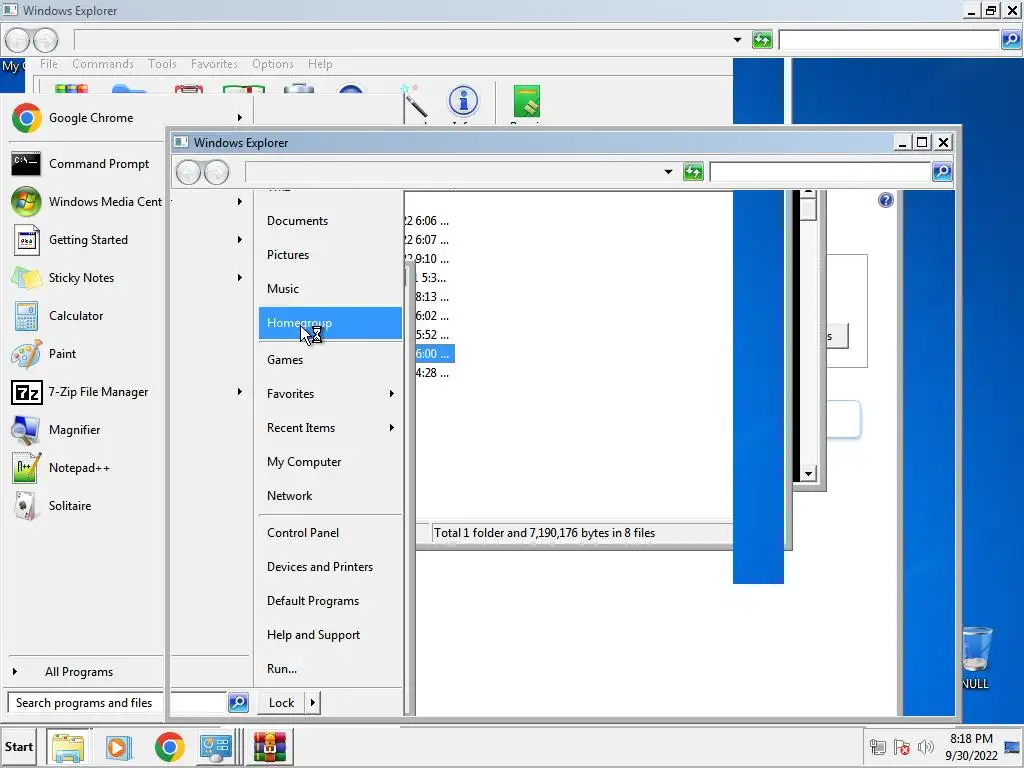Viewport: 1024px width, 768px height.
Task: Click search icon in back Explorer window
Action: coord(1011,40)
